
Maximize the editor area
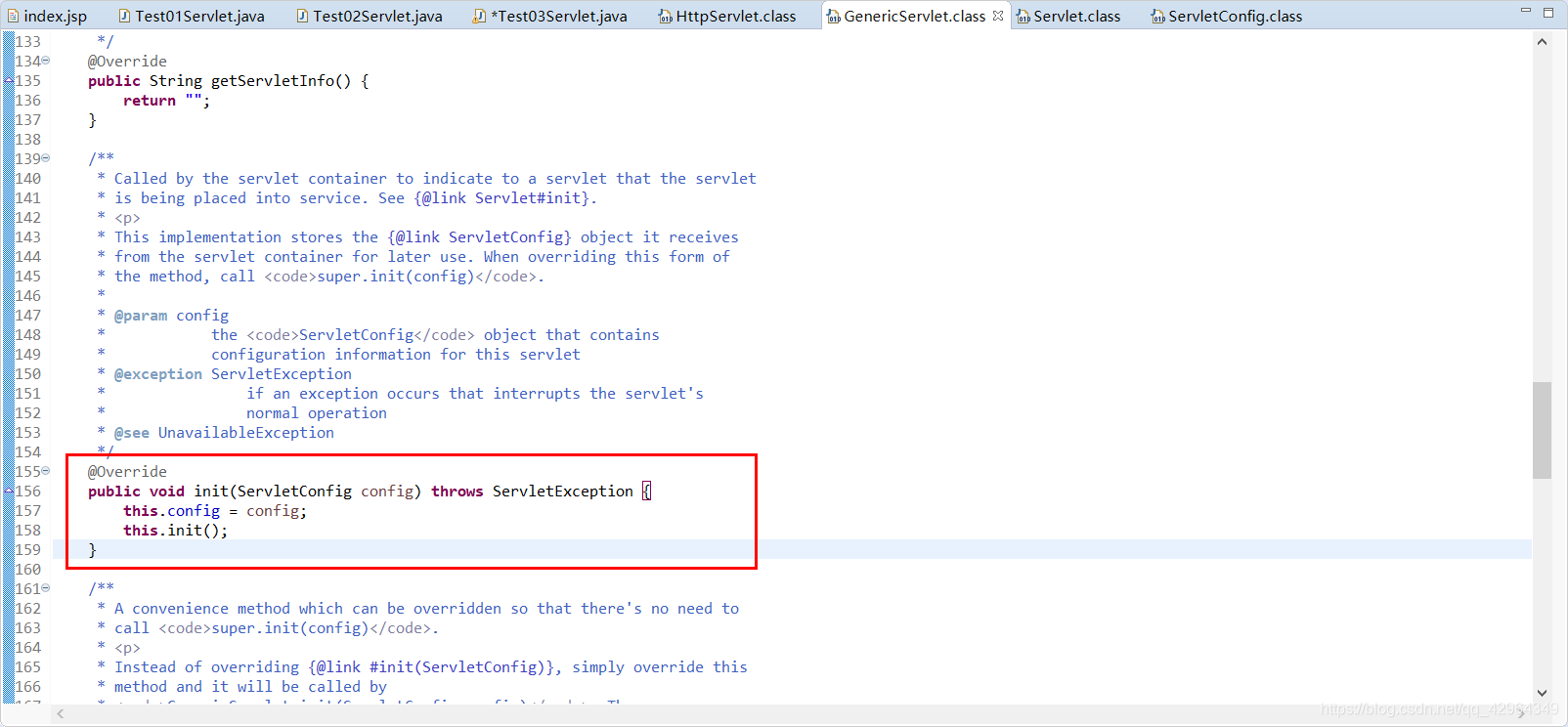(x=1548, y=12)
